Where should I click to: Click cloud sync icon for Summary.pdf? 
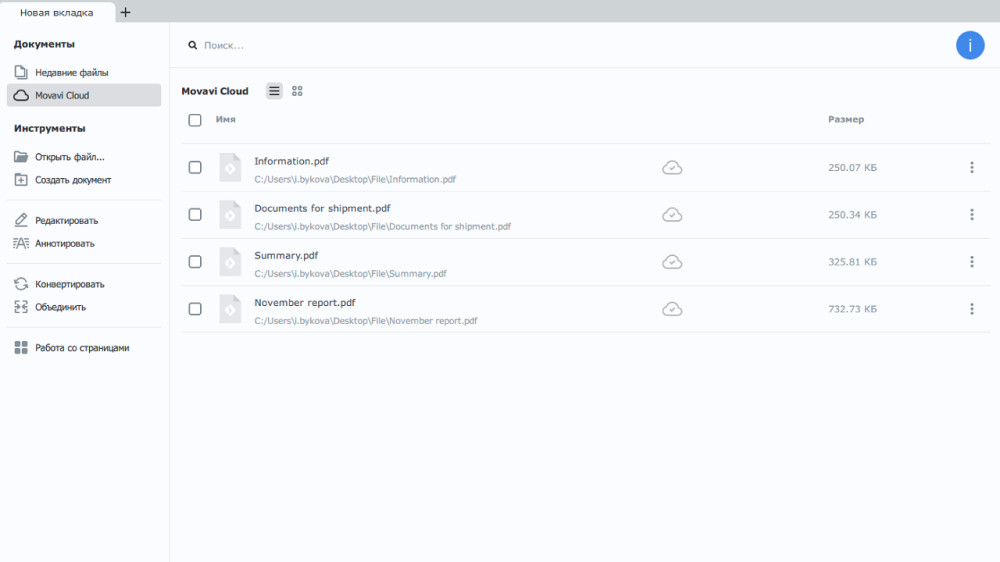coord(672,262)
